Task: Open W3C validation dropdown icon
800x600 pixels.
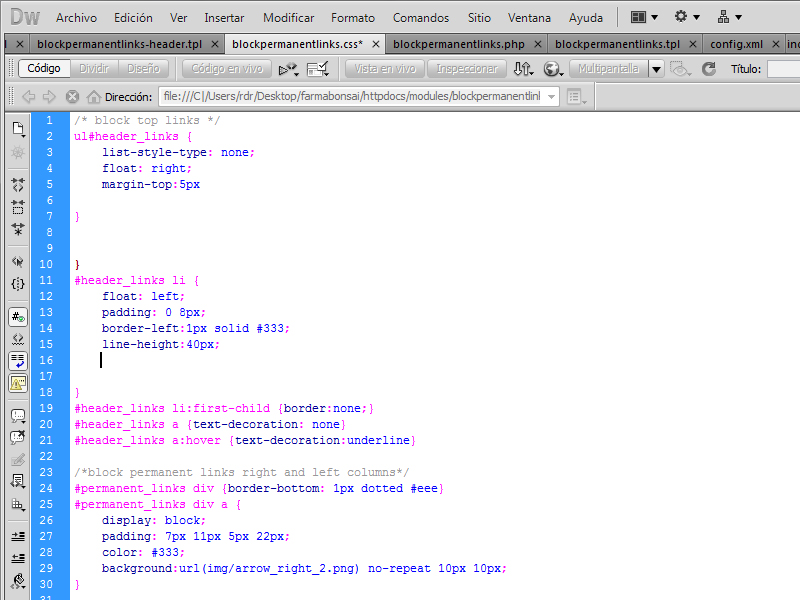Action: tap(318, 69)
